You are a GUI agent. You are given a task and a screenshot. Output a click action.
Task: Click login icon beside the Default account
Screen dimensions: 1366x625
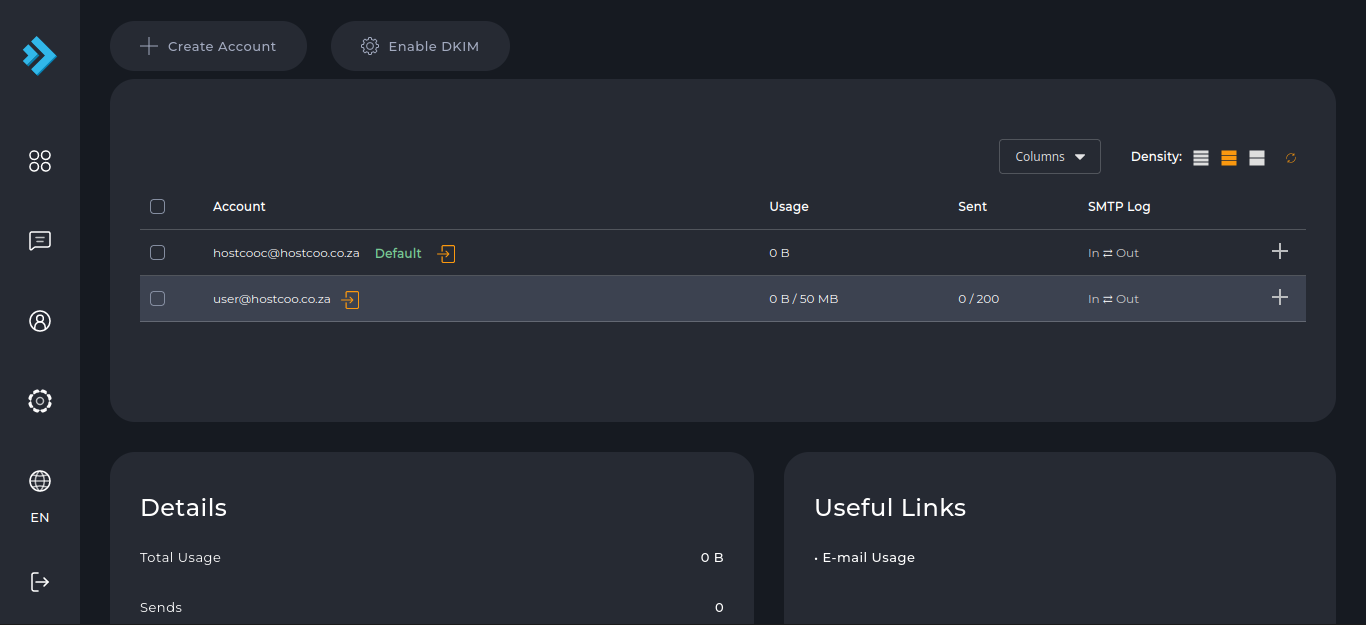pos(446,254)
